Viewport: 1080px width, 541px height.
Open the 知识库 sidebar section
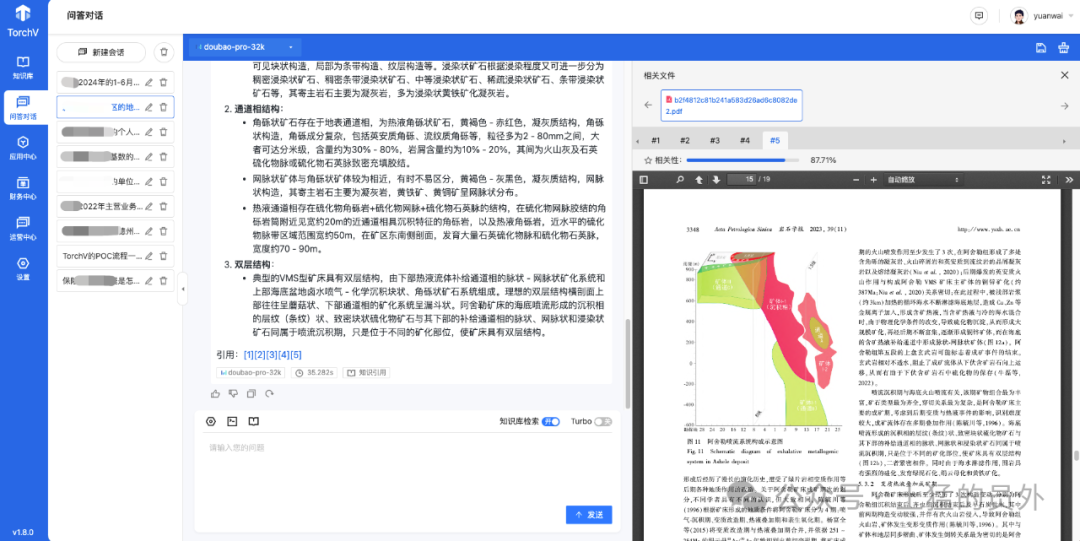[23, 67]
